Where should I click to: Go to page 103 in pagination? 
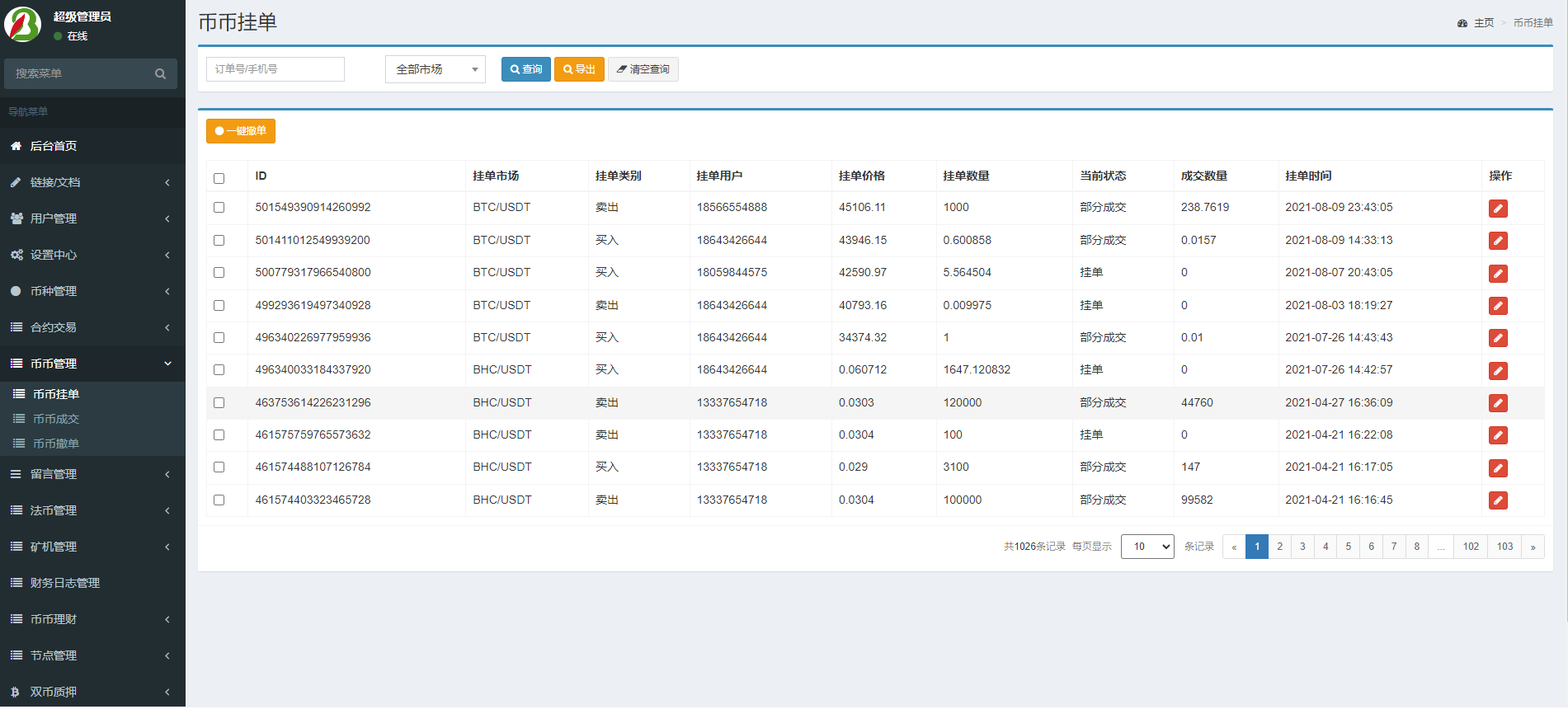[1504, 547]
